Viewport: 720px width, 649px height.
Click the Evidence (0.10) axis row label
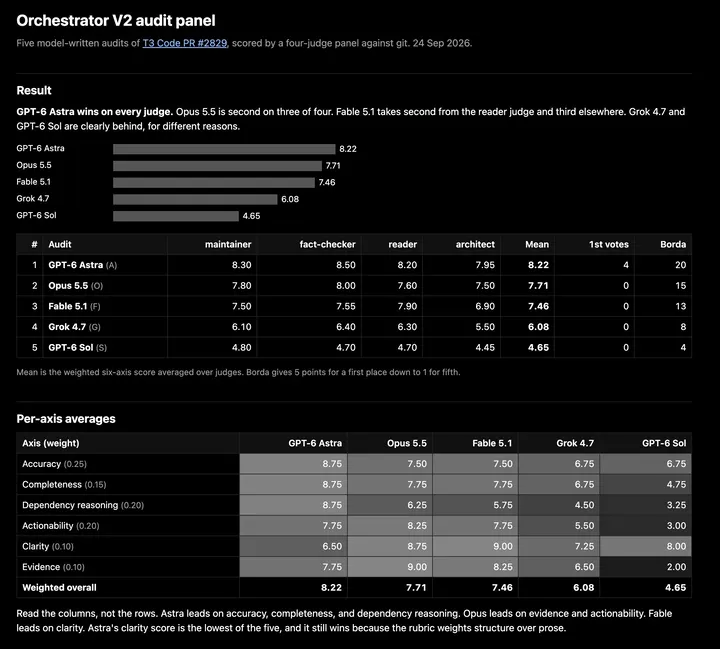[x=53, y=567]
